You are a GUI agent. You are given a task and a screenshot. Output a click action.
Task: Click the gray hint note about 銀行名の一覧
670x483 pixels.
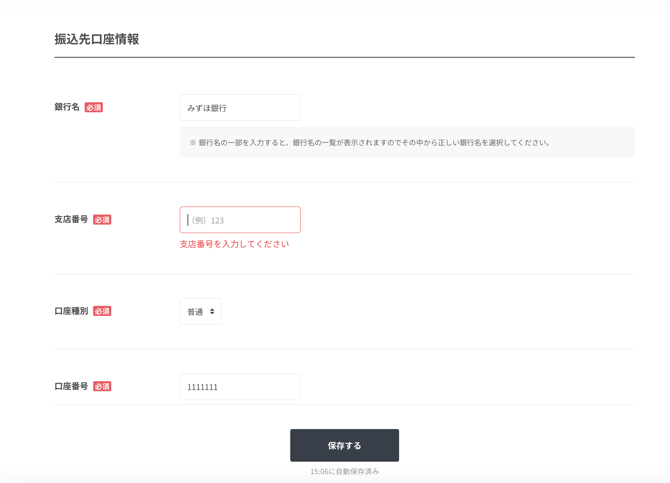click(x=407, y=142)
